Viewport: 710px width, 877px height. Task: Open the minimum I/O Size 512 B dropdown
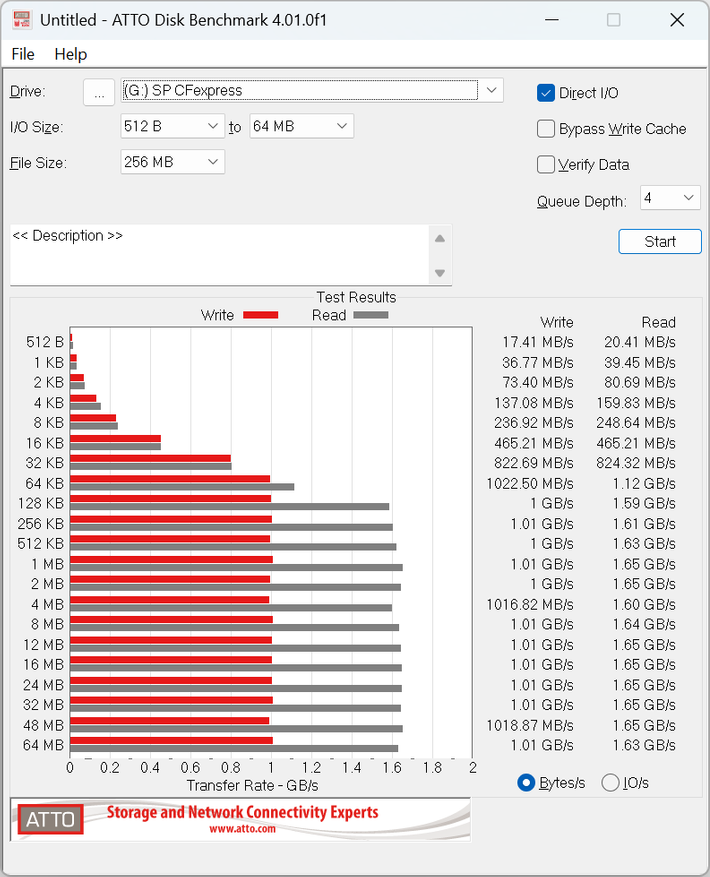172,126
